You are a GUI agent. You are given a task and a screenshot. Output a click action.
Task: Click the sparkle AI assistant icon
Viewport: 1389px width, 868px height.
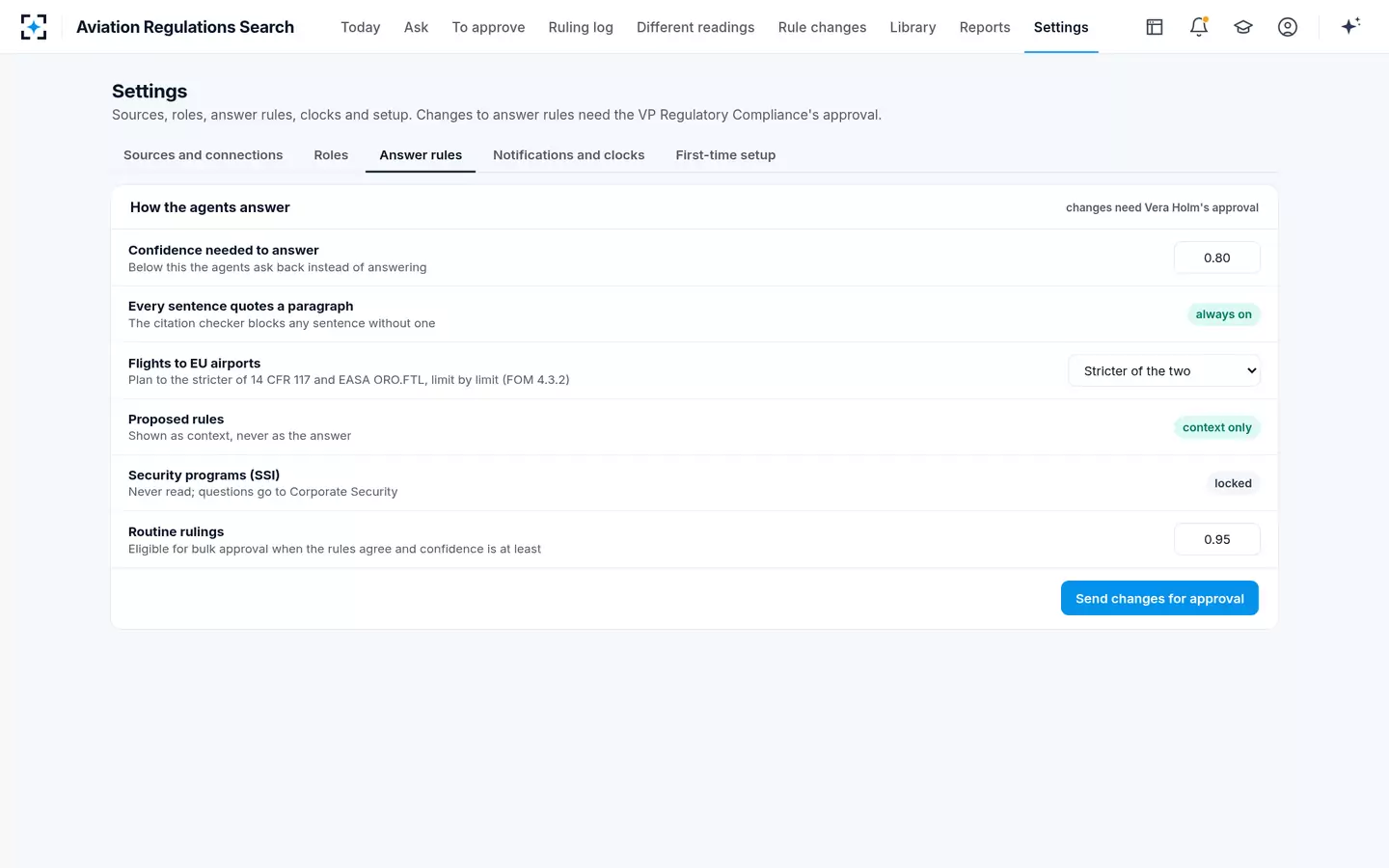coord(1350,26)
